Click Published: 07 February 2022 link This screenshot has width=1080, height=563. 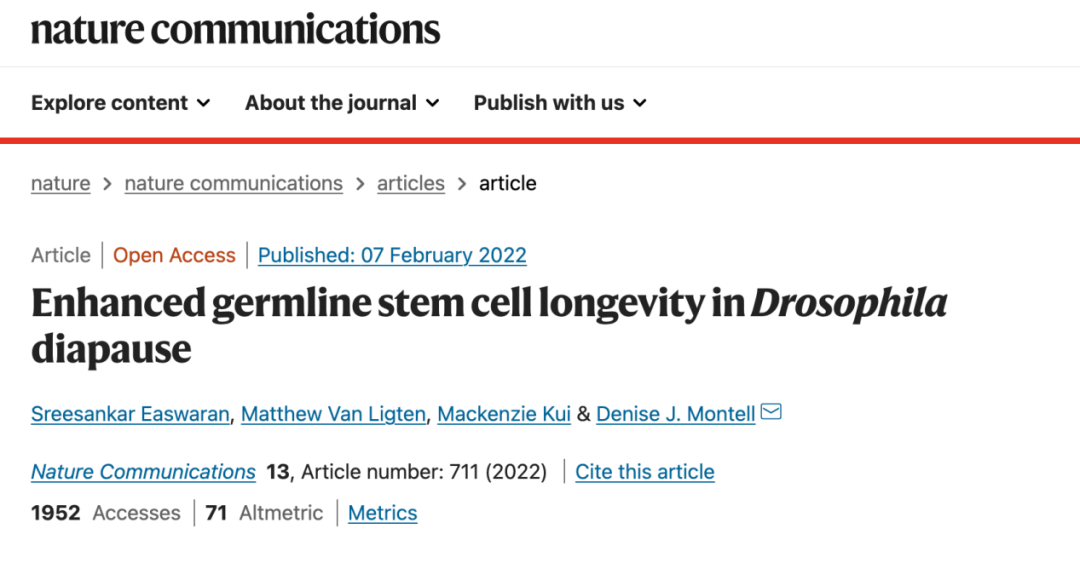tap(392, 255)
